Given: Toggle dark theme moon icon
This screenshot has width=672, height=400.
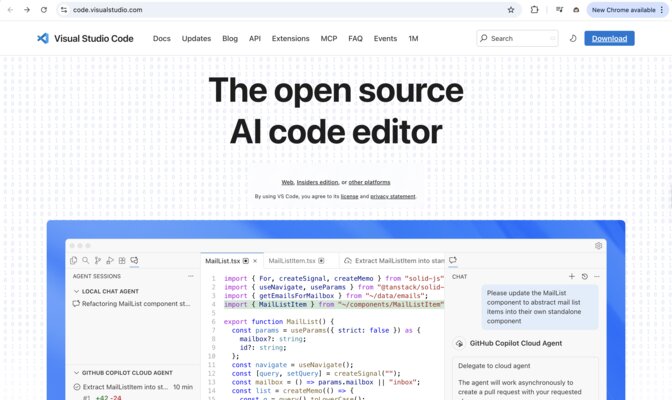Looking at the screenshot, I should tap(573, 38).
